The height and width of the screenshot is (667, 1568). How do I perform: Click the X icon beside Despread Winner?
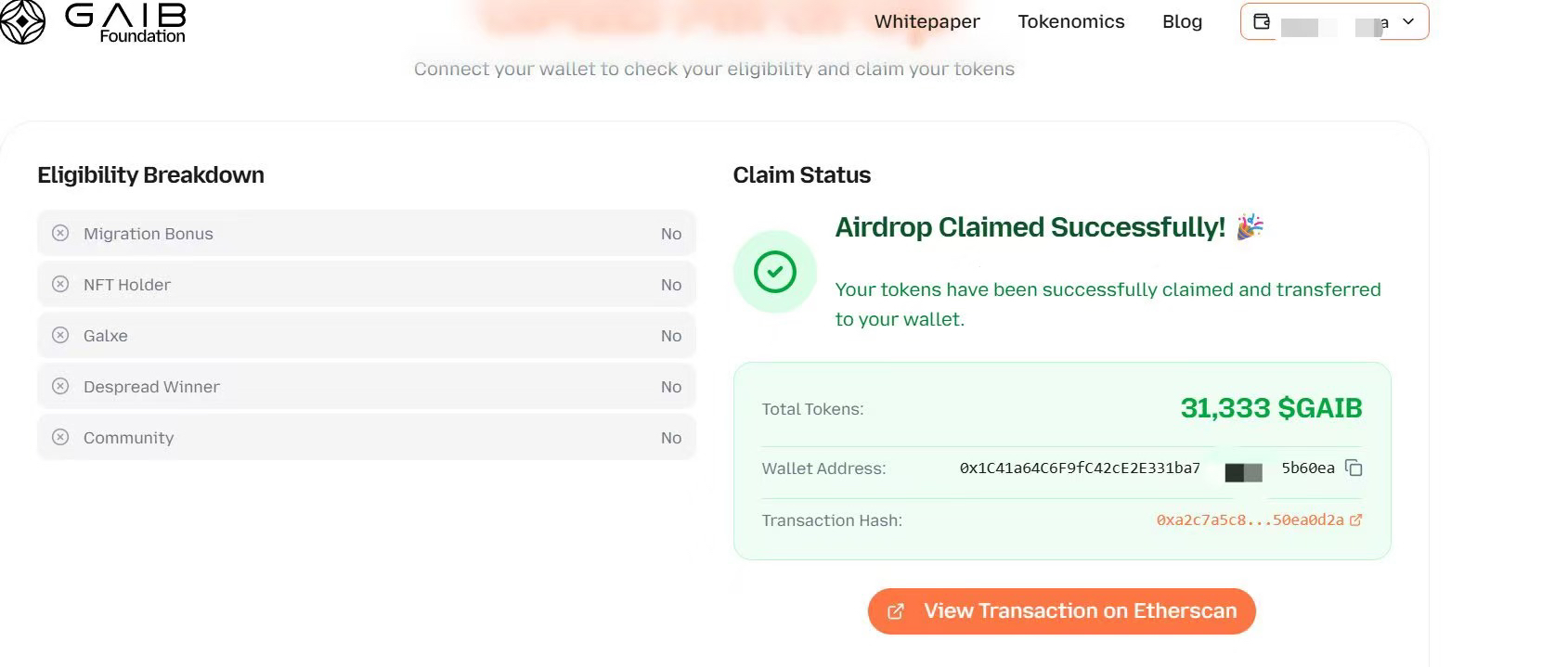coord(60,387)
